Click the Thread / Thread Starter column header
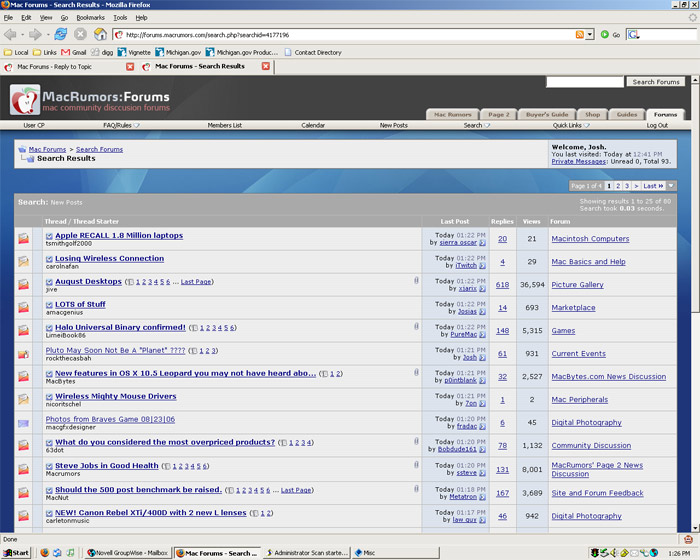The image size is (700, 560). click(x=82, y=221)
